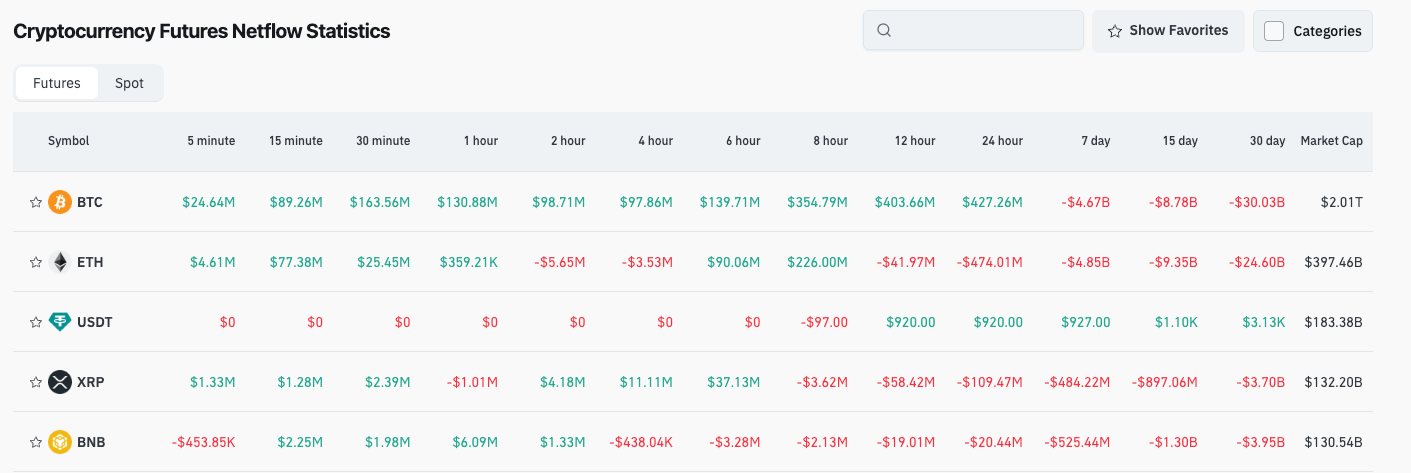The height and width of the screenshot is (473, 1411).
Task: Sort by the 24 hour column header
Action: coord(1002,141)
